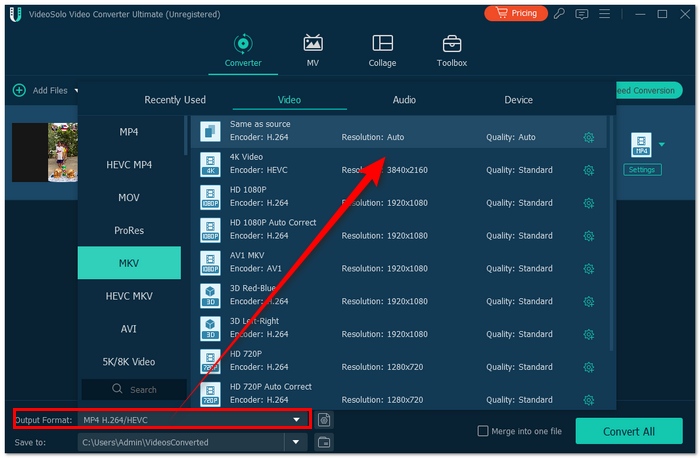Switch to the MV tab
The image size is (700, 458).
(x=313, y=50)
